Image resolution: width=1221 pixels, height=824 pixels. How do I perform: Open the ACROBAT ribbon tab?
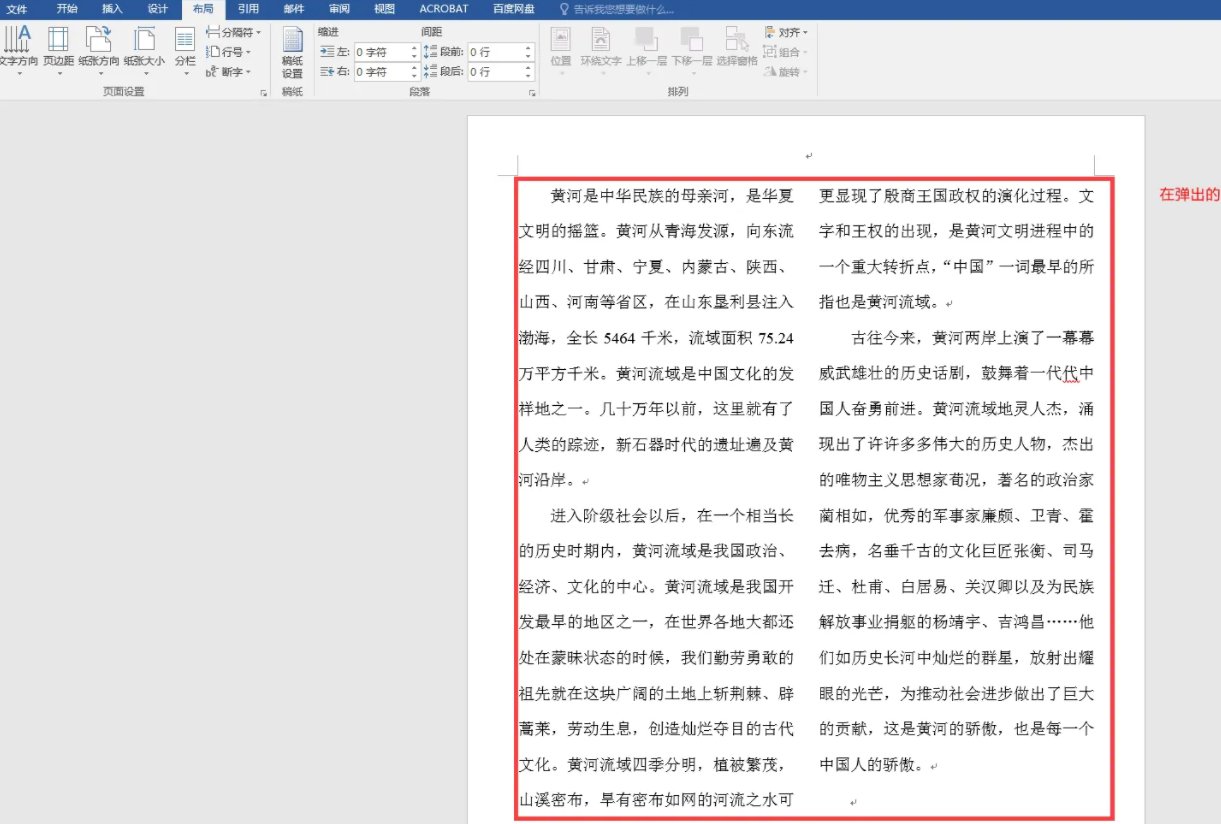(442, 8)
